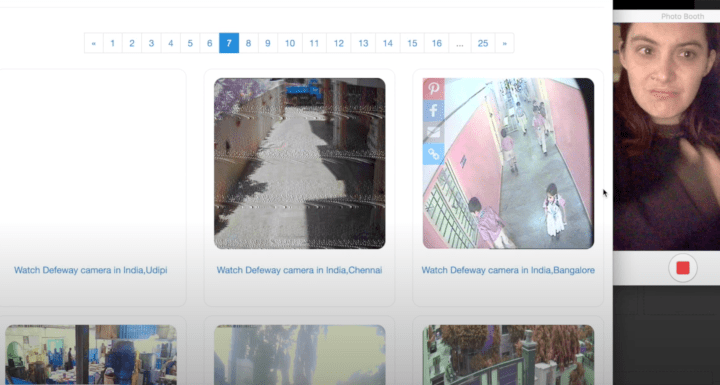Copy link using chain icon
Viewport: 720px width, 385px height.
pos(433,155)
